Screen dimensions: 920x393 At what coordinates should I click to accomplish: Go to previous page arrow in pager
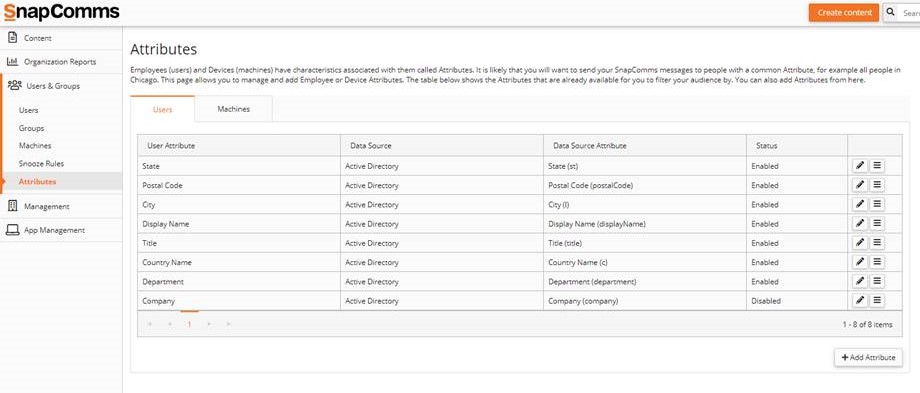[170, 324]
